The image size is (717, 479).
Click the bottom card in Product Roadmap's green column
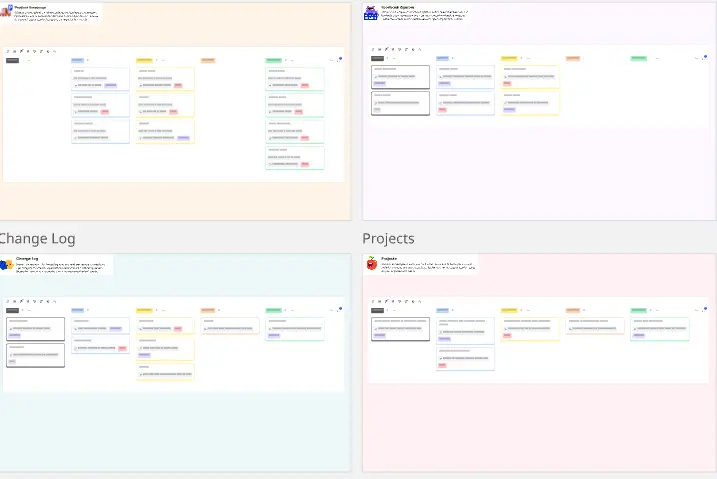click(295, 158)
